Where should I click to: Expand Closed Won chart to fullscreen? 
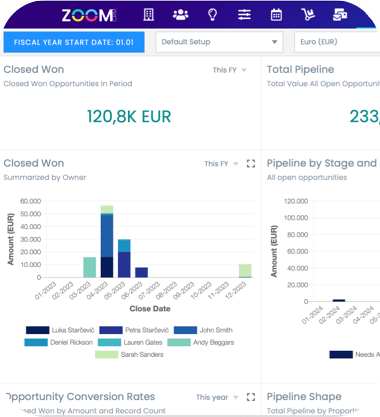point(251,164)
